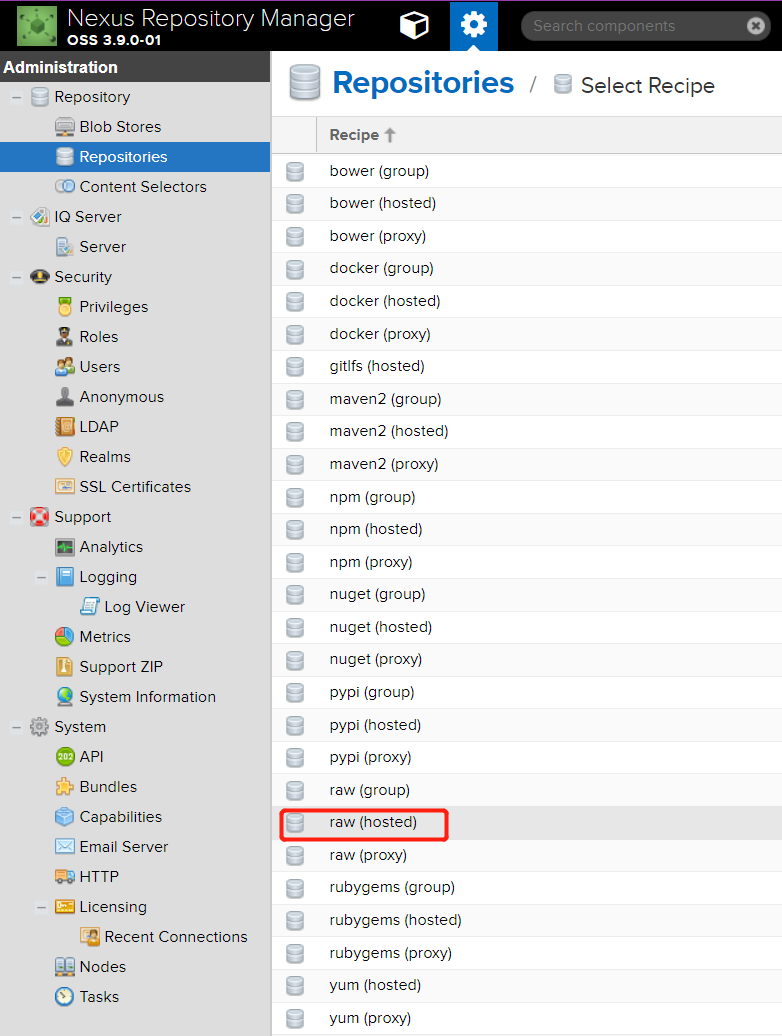Click the Tasks clock icon
This screenshot has height=1036, width=782.
coord(65,996)
